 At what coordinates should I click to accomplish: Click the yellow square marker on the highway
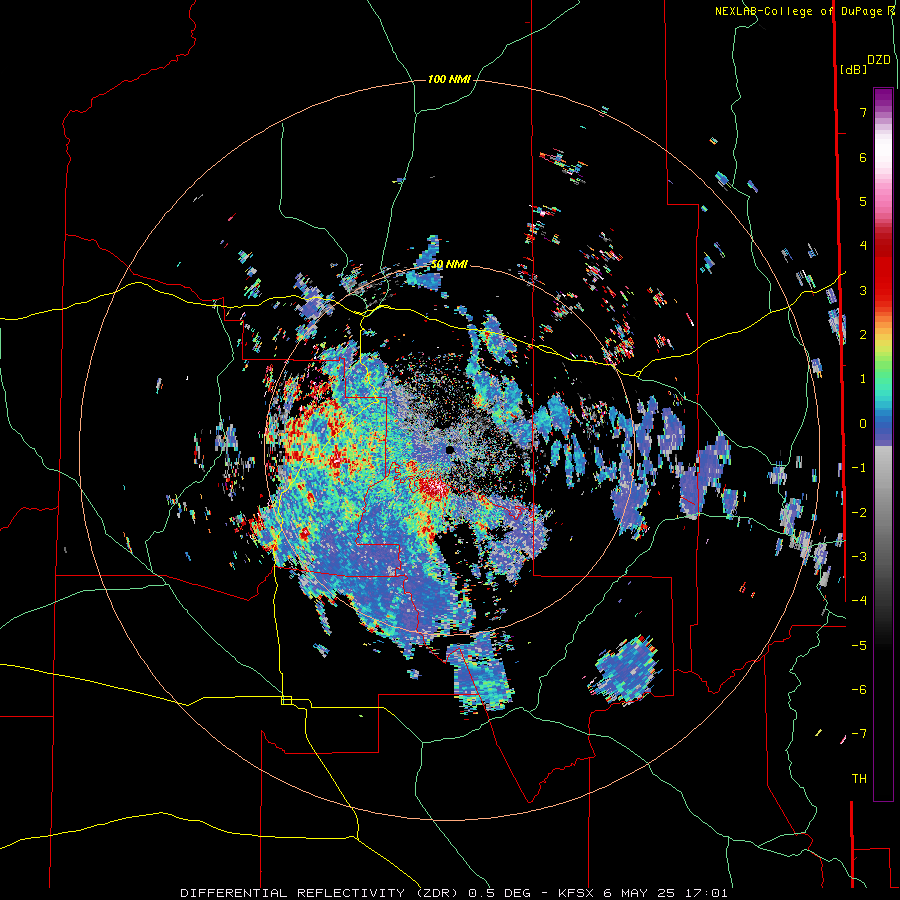[286, 700]
